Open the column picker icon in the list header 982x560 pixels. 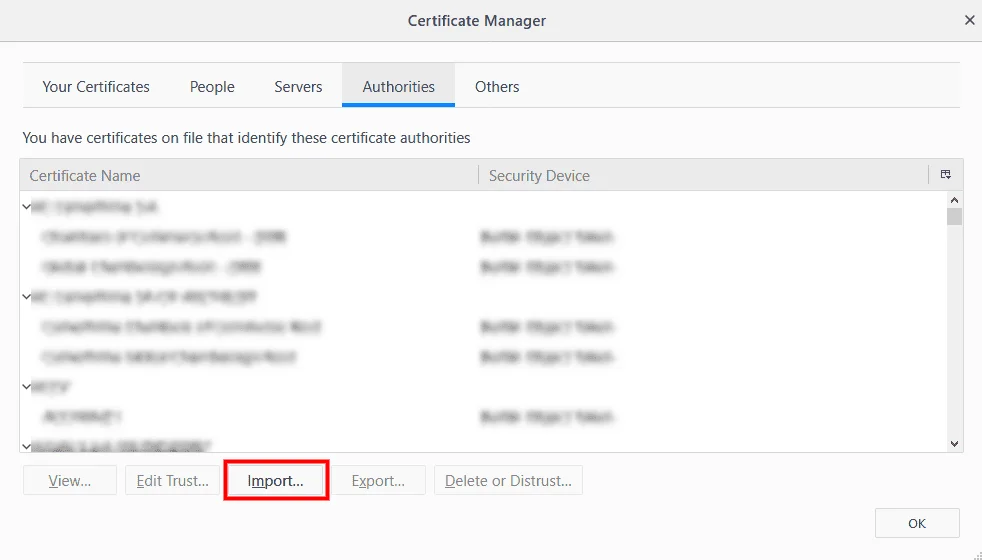click(946, 175)
